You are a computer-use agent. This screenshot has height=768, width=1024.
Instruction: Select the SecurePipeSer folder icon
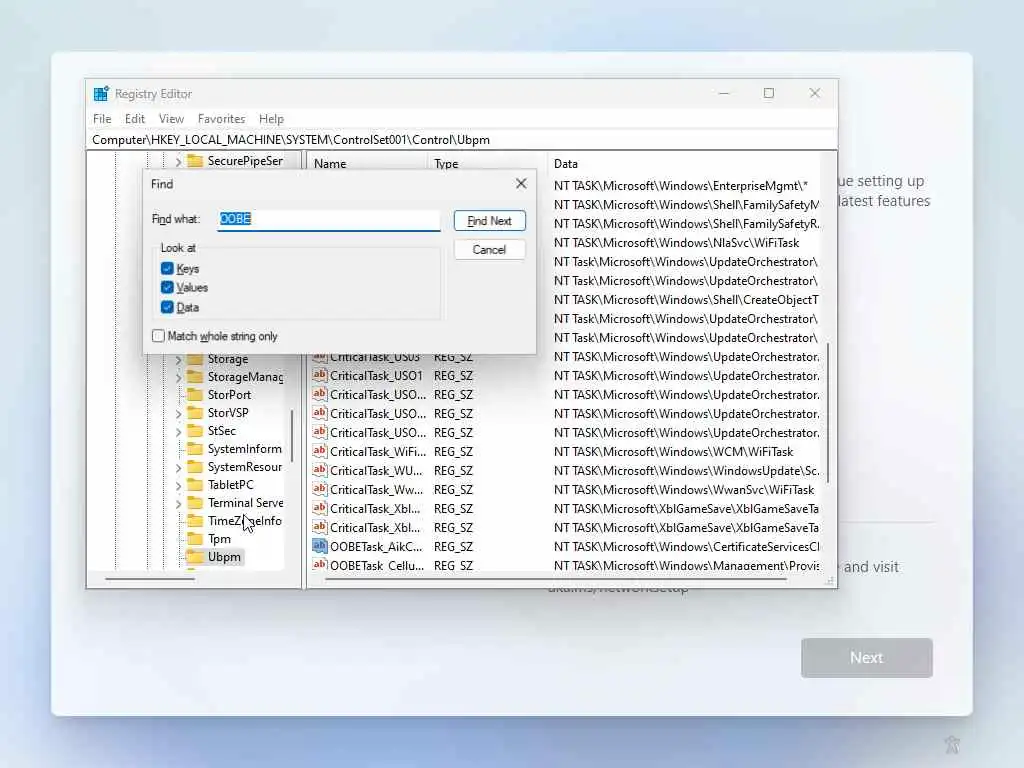pyautogui.click(x=195, y=161)
